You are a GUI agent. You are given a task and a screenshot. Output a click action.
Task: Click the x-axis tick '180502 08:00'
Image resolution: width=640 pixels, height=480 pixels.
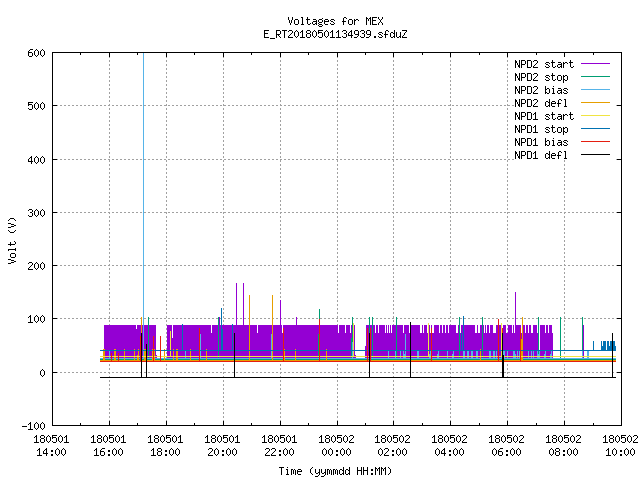click(564, 446)
